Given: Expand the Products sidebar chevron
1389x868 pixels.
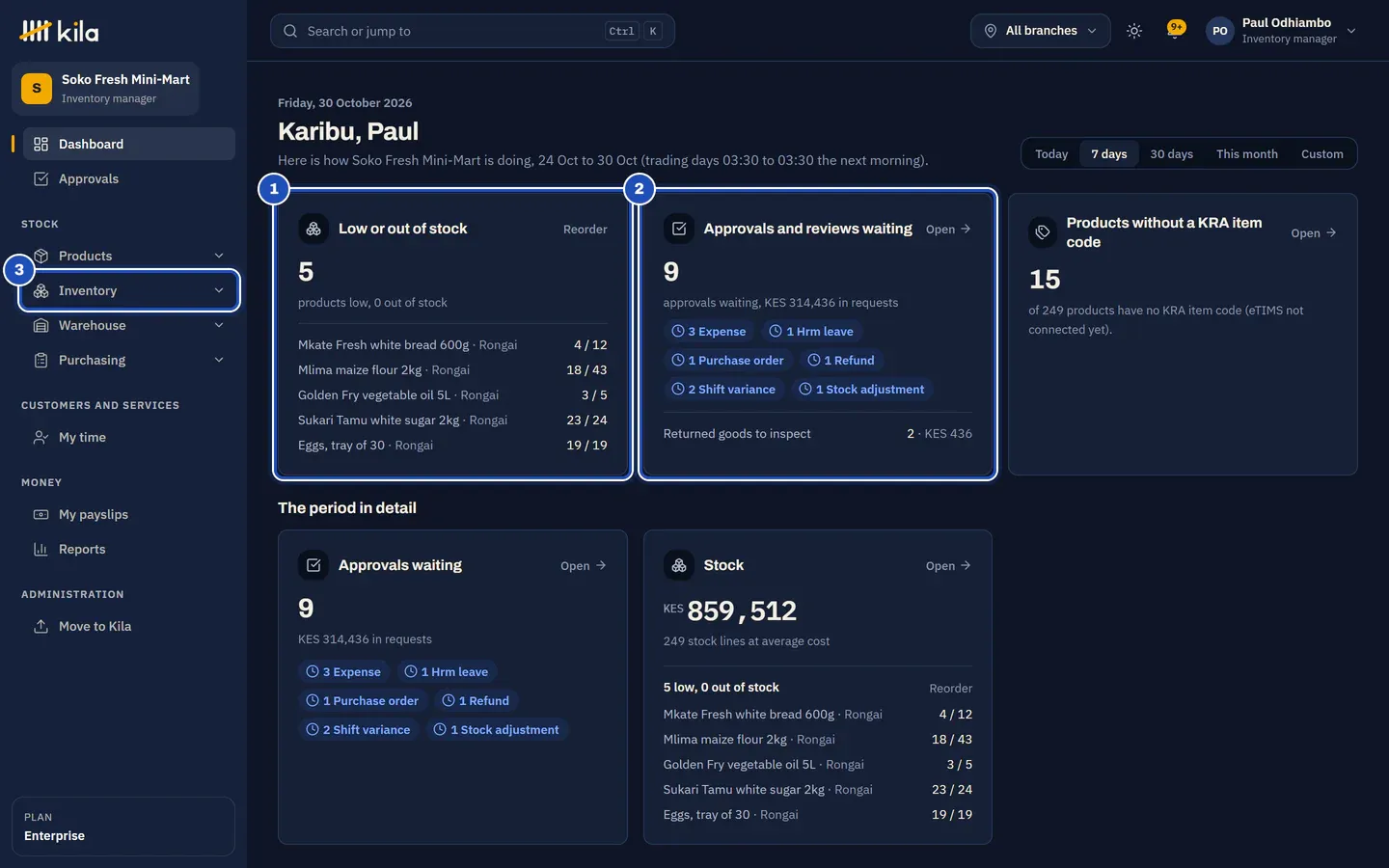Looking at the screenshot, I should coord(219,256).
